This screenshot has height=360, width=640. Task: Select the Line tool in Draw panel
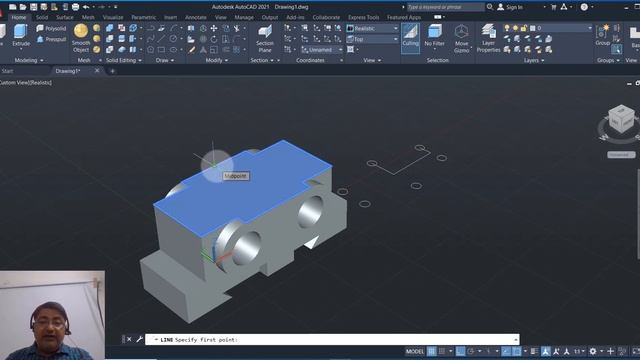[x=162, y=39]
